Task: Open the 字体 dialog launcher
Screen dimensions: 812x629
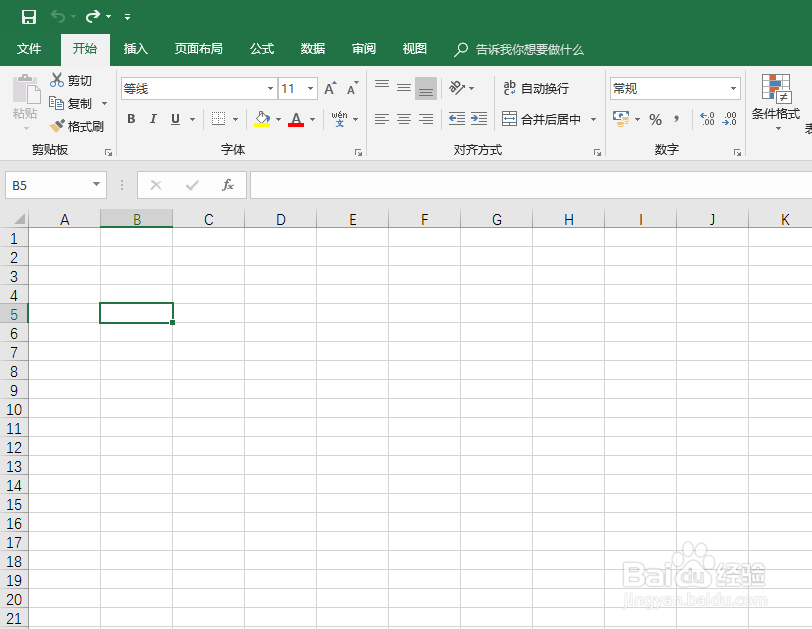Action: (x=358, y=152)
